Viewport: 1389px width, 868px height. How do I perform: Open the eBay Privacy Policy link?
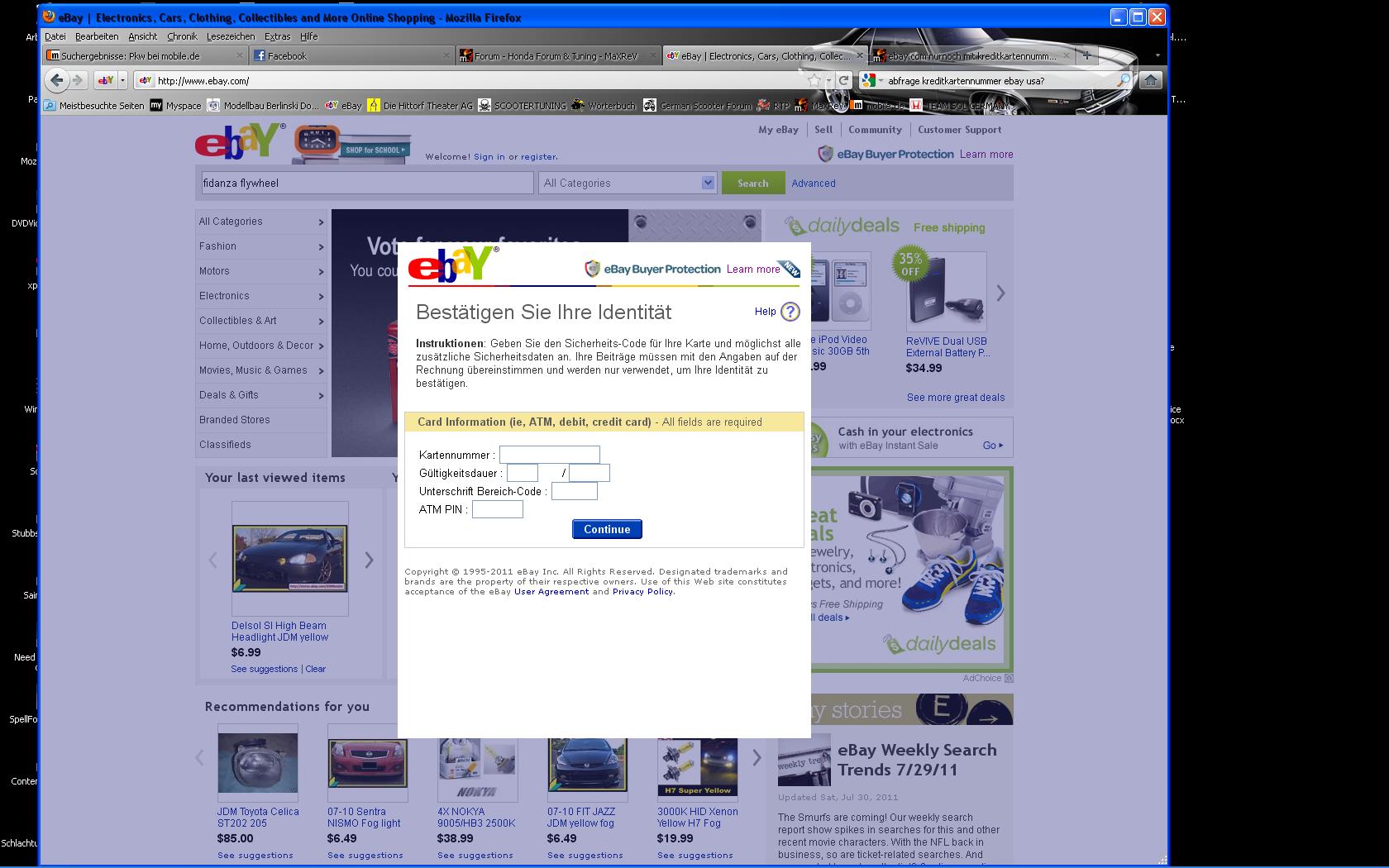pos(642,591)
